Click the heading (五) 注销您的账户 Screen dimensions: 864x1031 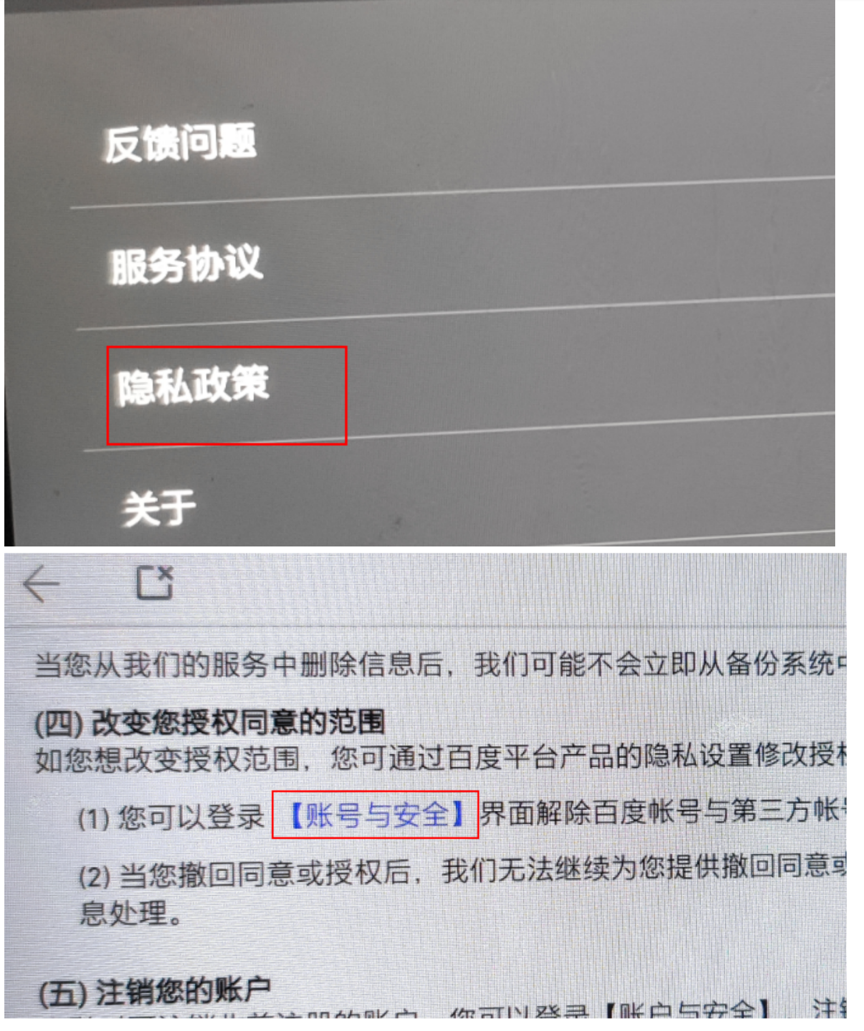(x=155, y=992)
